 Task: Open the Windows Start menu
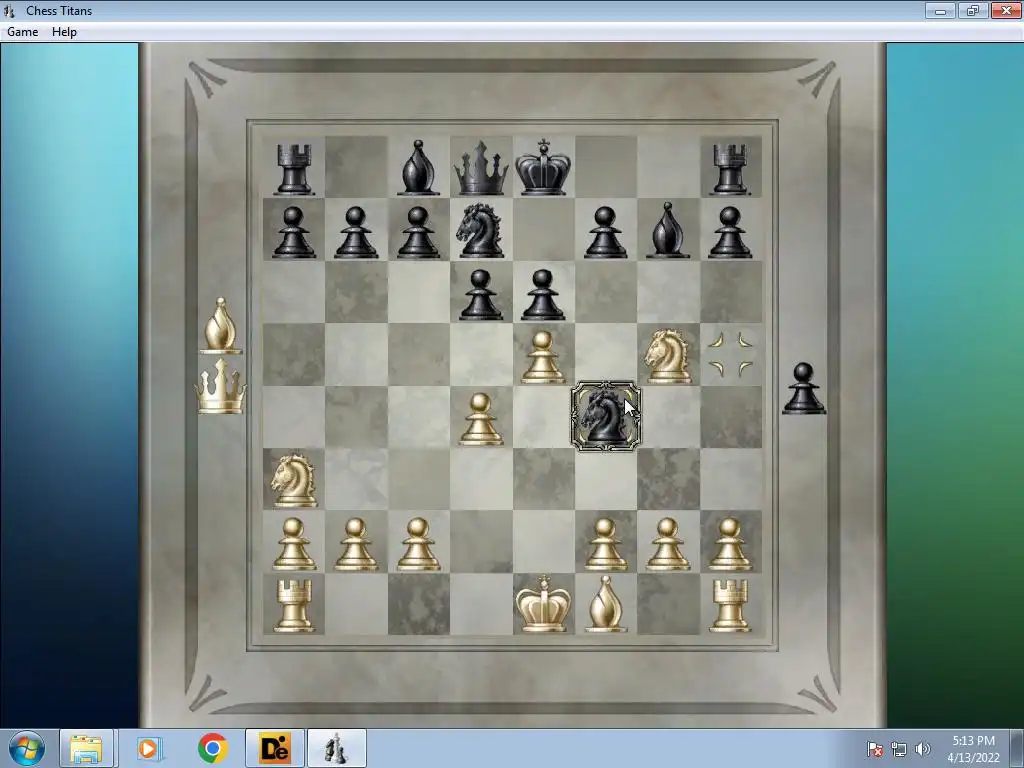[x=26, y=748]
